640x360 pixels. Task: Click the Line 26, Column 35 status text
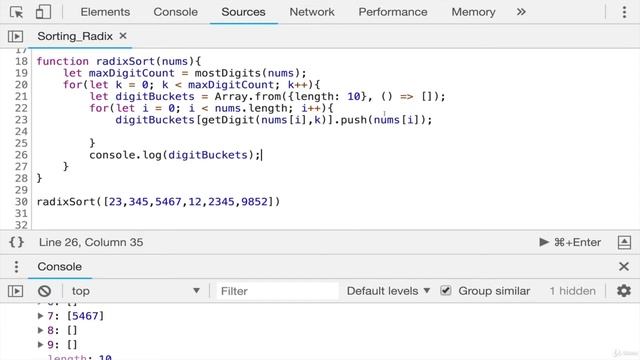91,242
